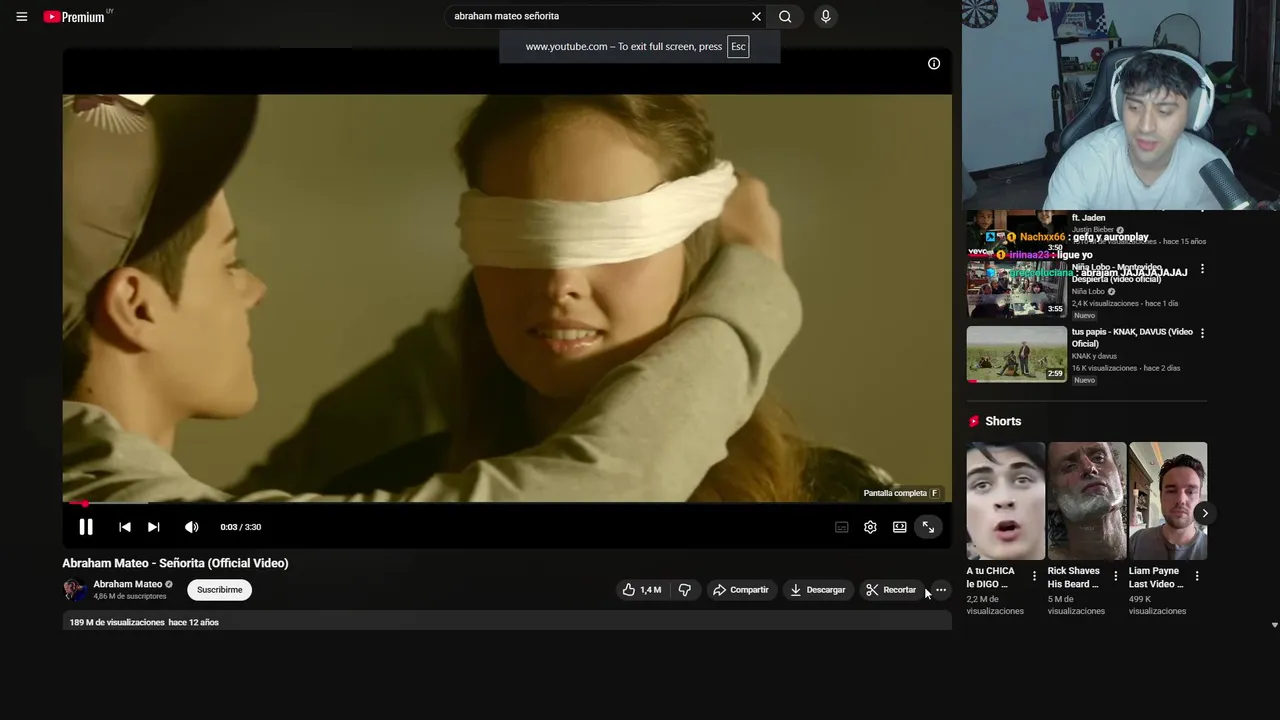Click video title 'Abraham Mateo - Señorita (Official Video)'

click(x=175, y=563)
